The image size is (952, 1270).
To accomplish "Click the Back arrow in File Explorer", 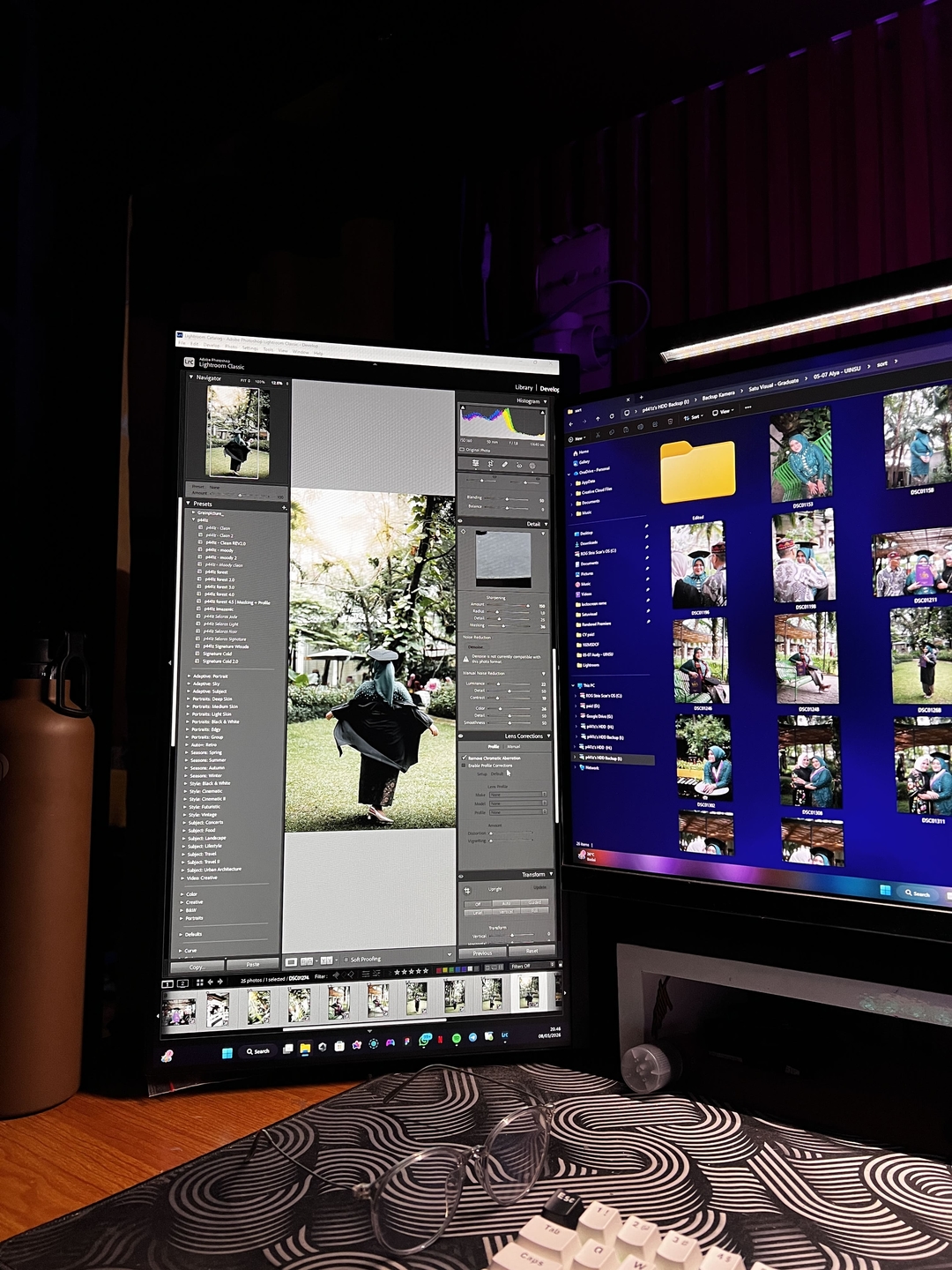I will click(x=571, y=424).
